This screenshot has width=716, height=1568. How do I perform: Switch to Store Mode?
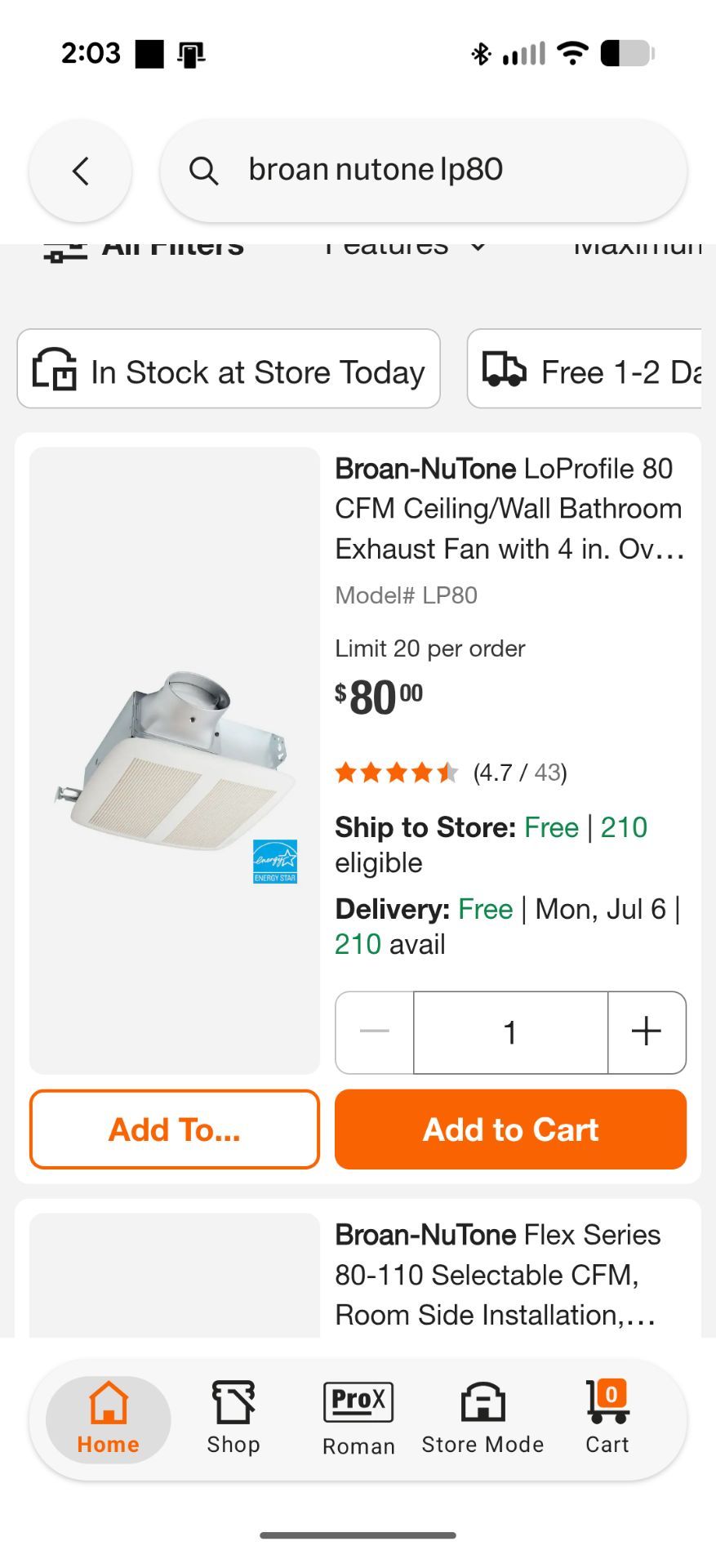483,1419
